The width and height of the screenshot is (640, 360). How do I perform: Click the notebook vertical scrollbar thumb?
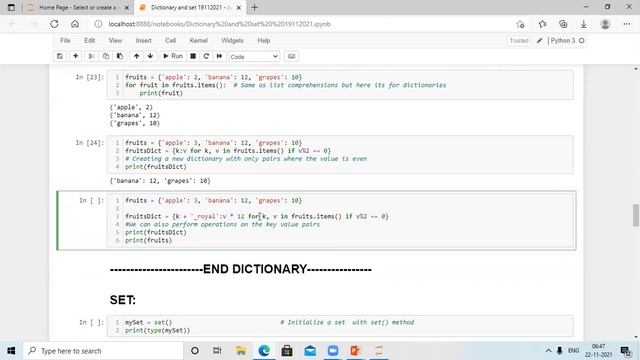click(636, 215)
